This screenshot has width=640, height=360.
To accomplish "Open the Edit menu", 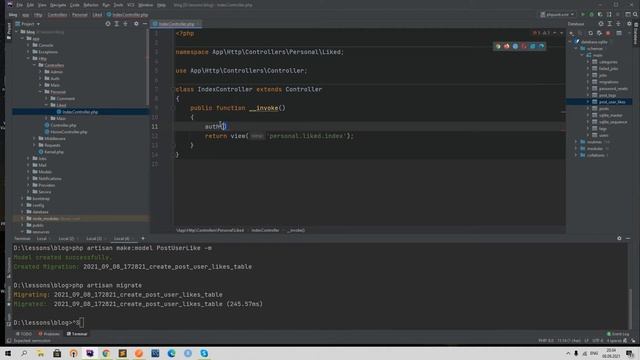I will [31, 5].
